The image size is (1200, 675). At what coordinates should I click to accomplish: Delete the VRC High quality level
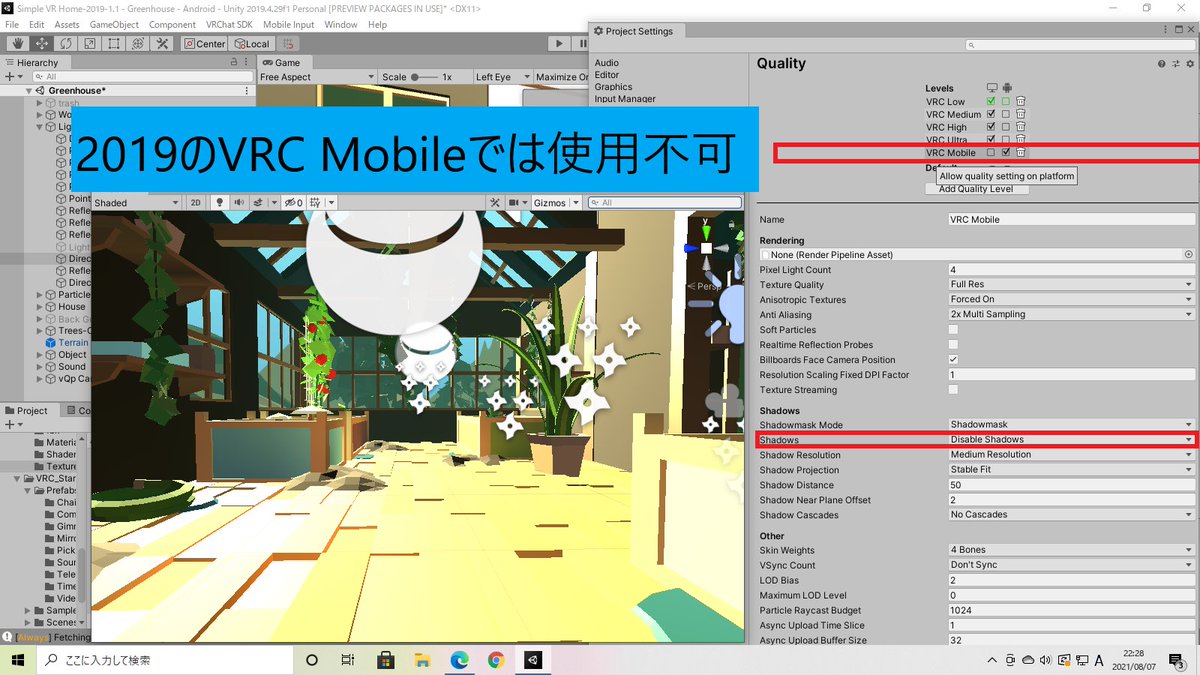pyautogui.click(x=1021, y=127)
